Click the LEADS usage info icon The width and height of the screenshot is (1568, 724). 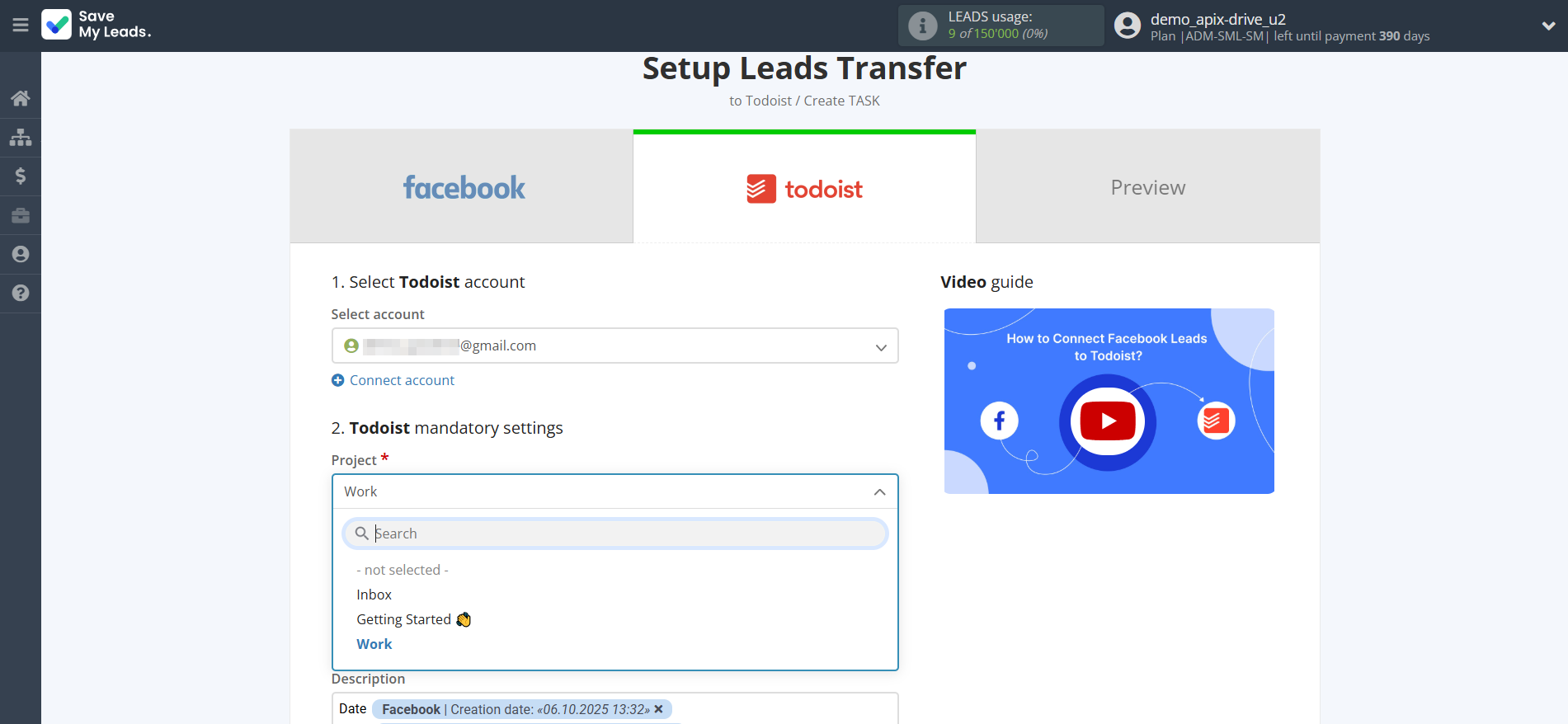922,26
